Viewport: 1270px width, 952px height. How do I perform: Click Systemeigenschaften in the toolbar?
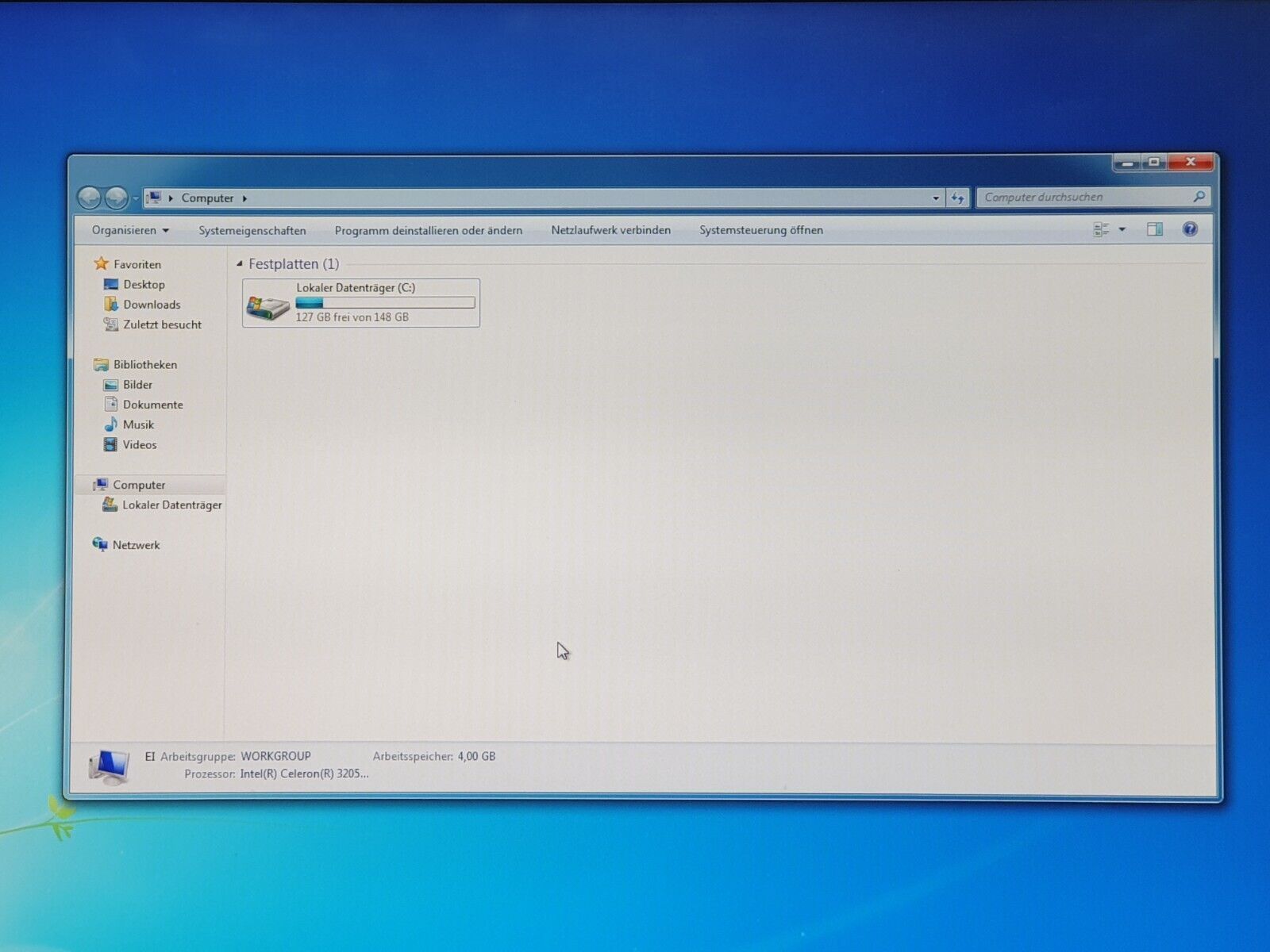252,231
